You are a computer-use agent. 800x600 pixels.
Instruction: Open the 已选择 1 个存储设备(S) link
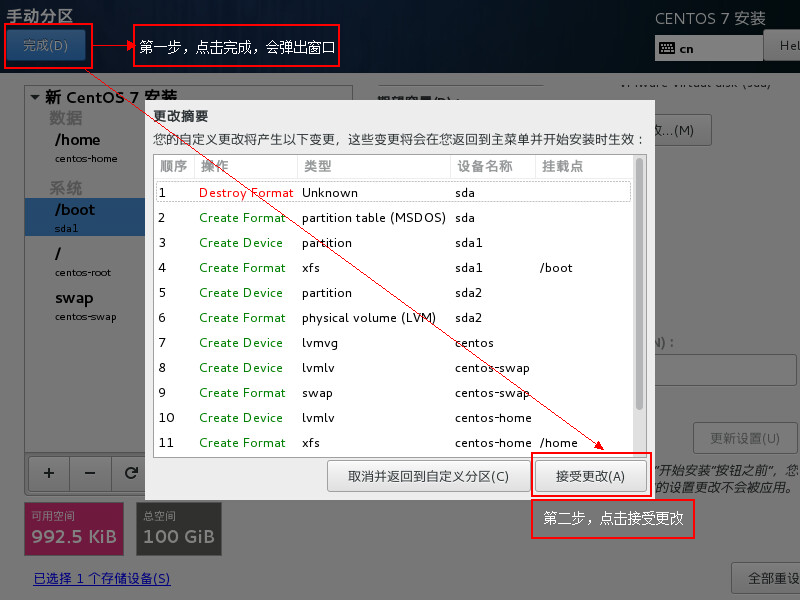(101, 578)
